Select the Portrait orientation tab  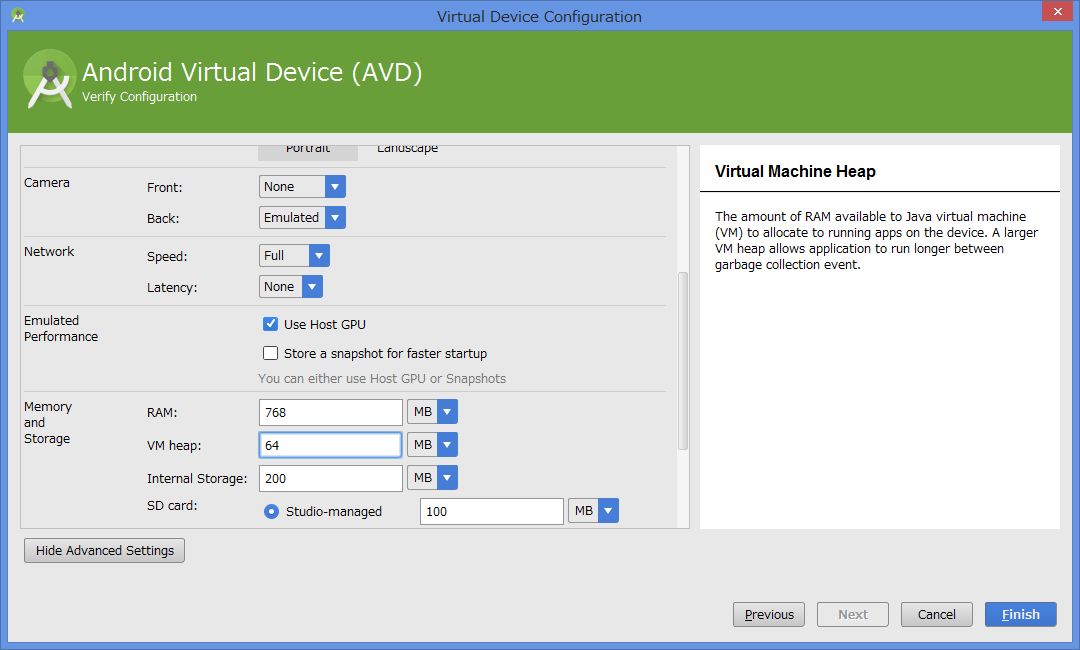(x=308, y=152)
